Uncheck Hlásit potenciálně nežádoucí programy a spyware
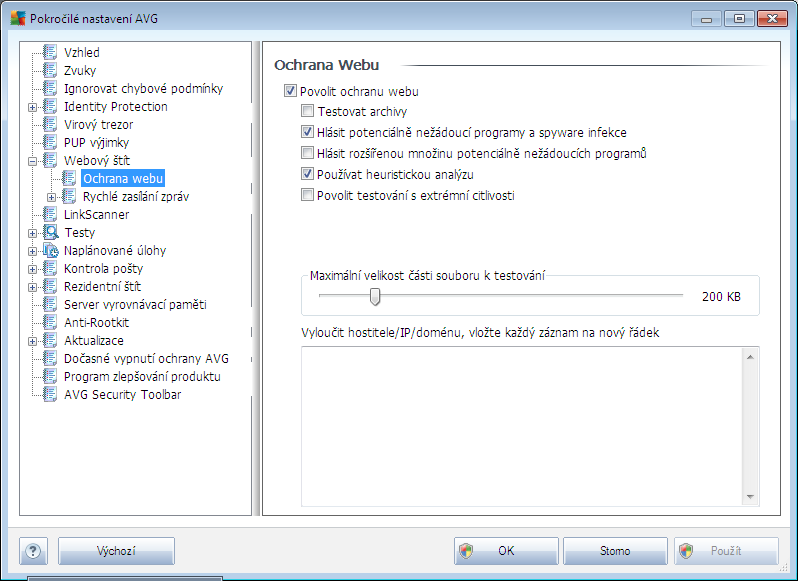The image size is (798, 581). click(307, 132)
